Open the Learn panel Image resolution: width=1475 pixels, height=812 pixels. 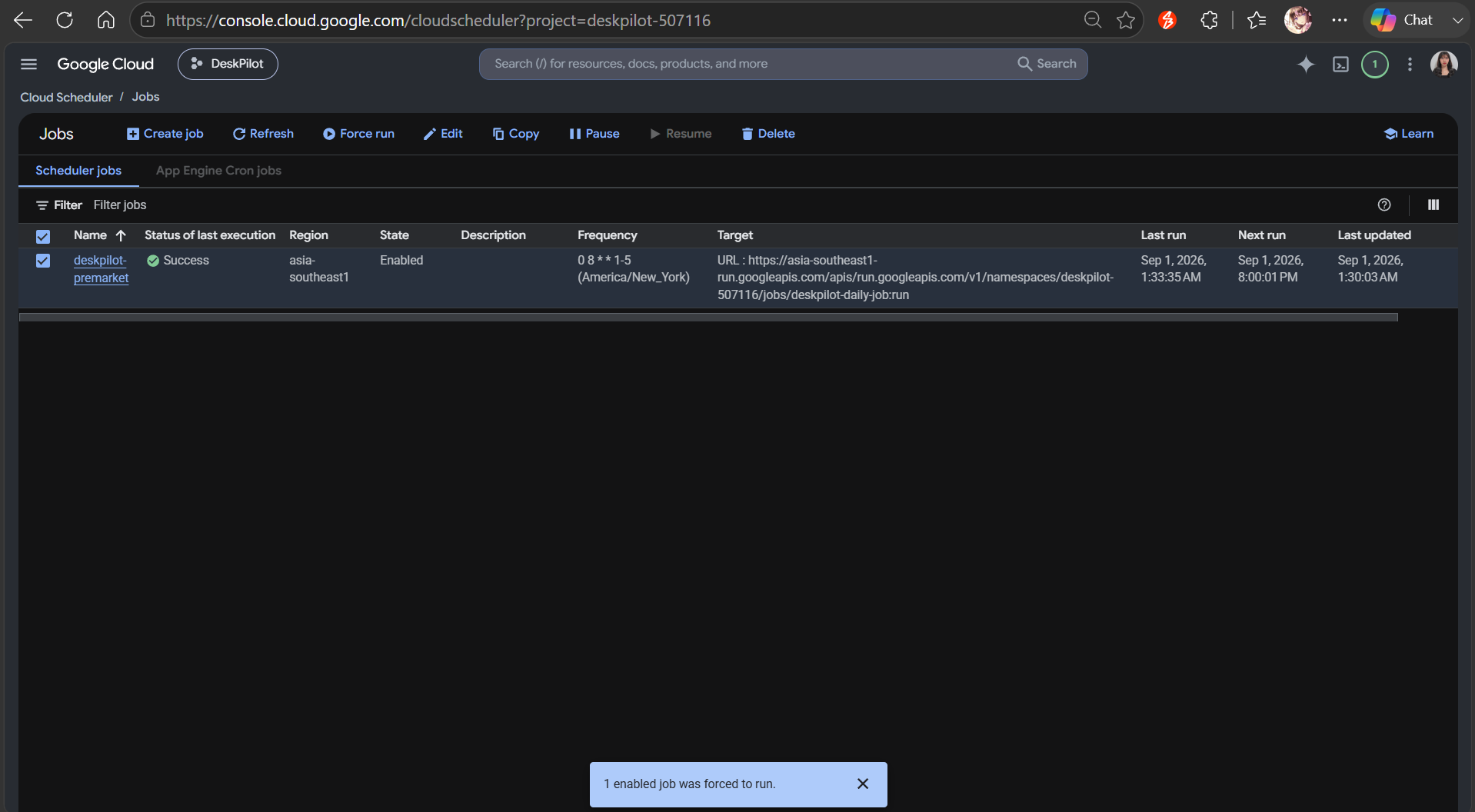1409,134
